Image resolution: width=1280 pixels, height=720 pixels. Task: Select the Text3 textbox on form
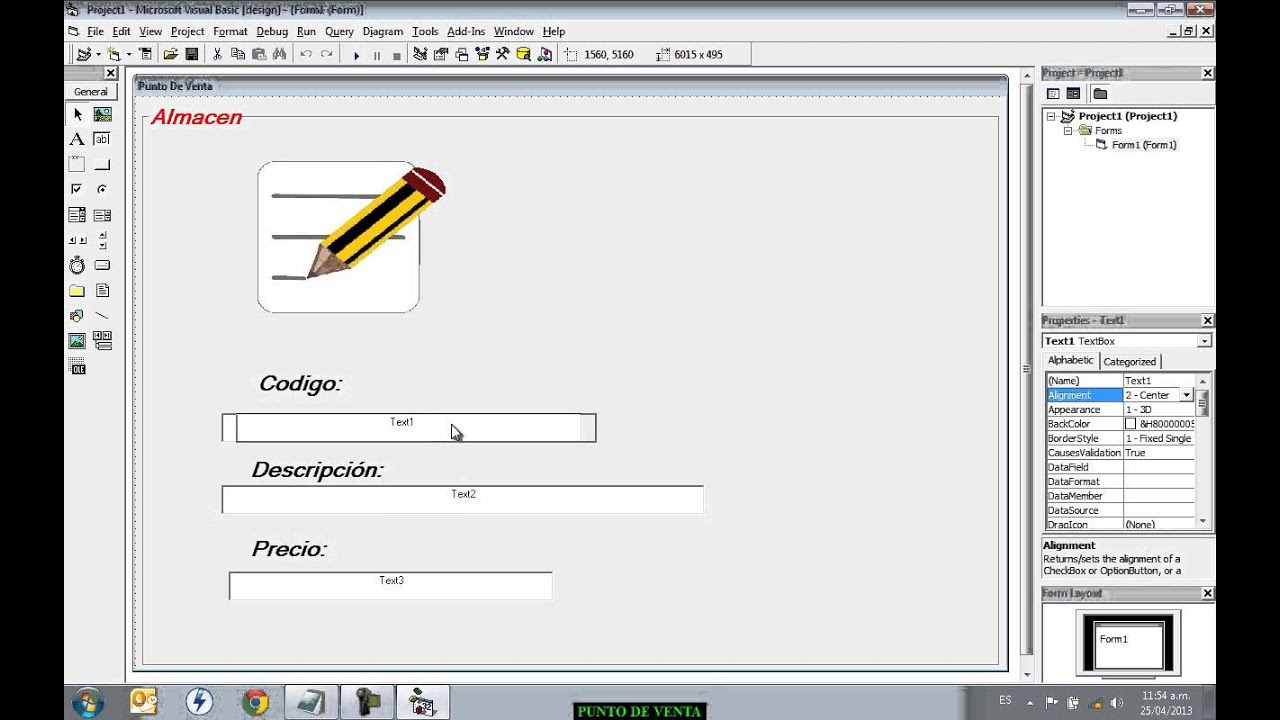[390, 586]
